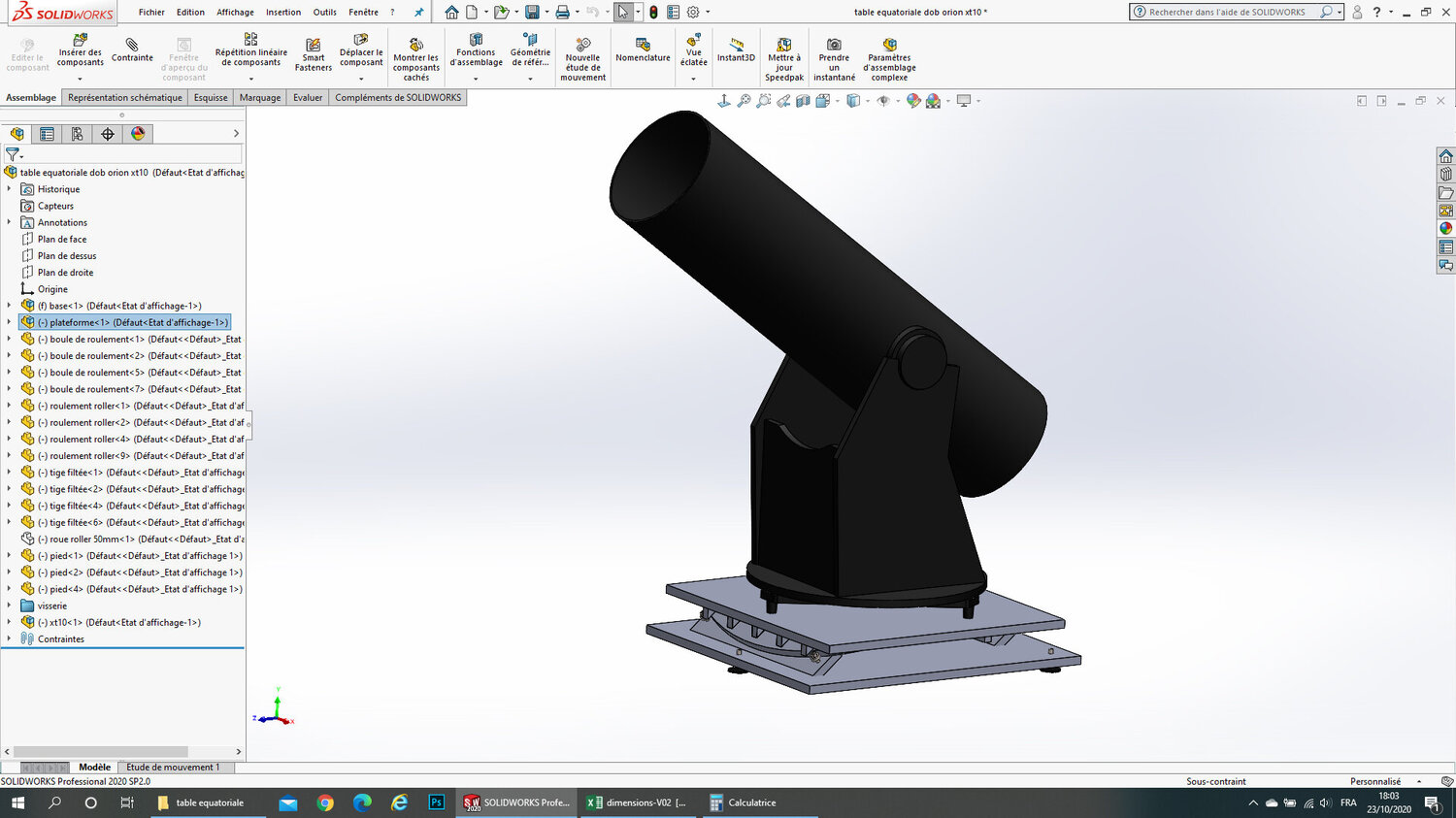Switch to ConfigurationManager tab icon
Viewport: 1456px width, 818px height.
pyautogui.click(x=77, y=134)
